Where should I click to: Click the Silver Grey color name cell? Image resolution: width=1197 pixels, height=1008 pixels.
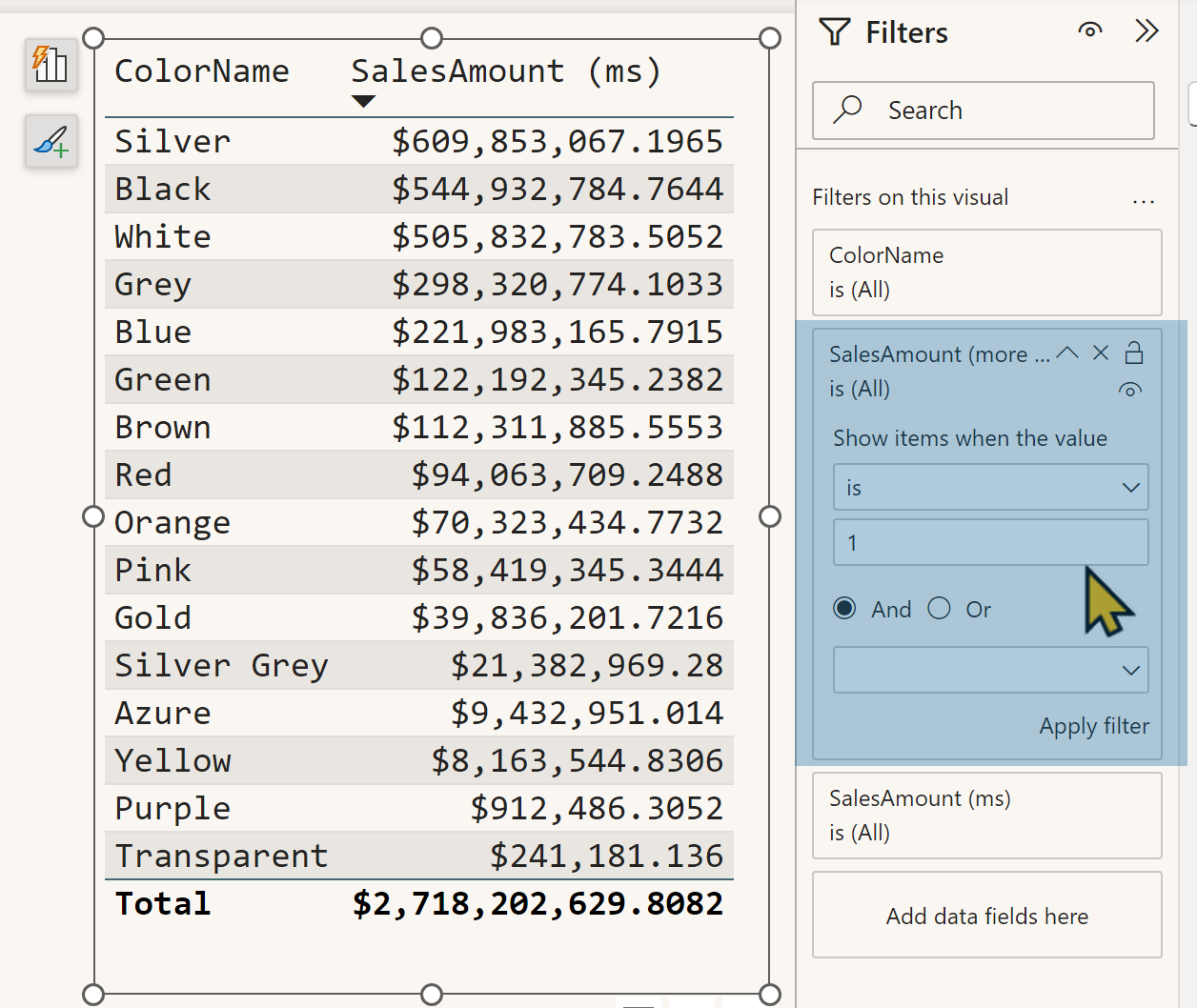coord(221,665)
